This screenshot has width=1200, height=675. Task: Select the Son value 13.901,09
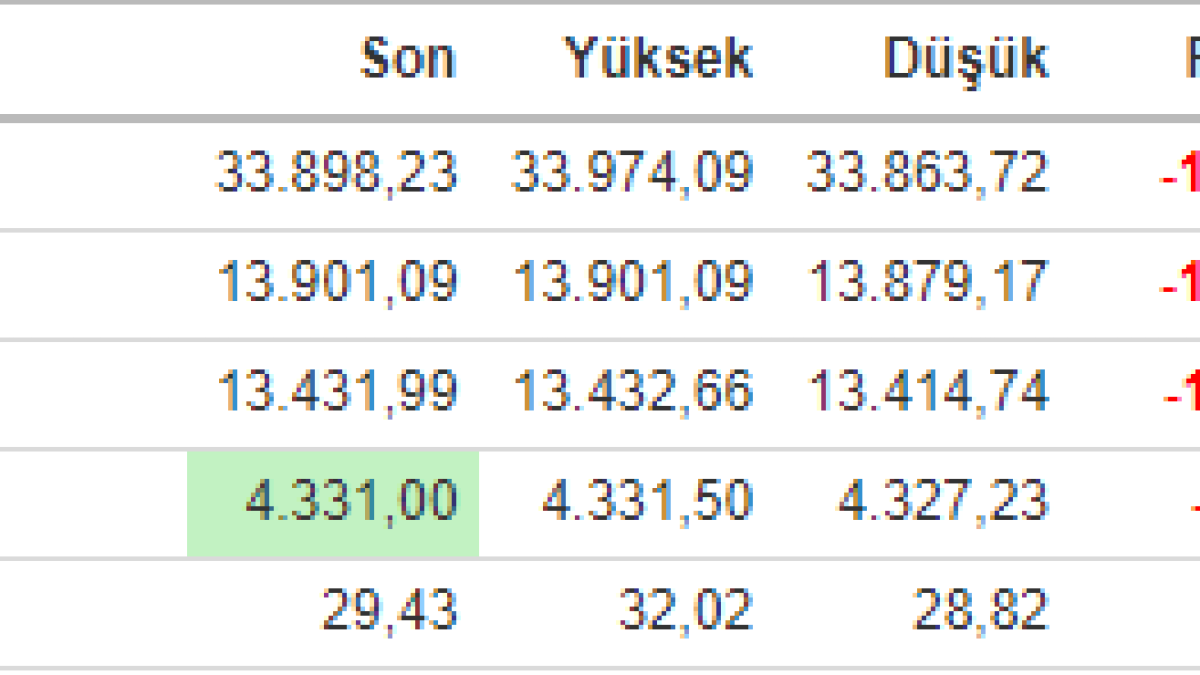(337, 282)
